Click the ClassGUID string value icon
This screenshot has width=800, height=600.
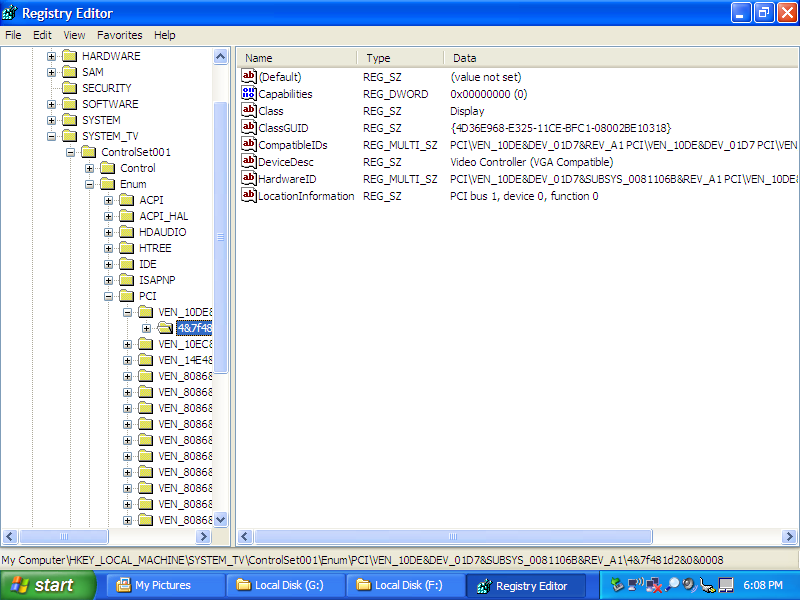coord(248,128)
